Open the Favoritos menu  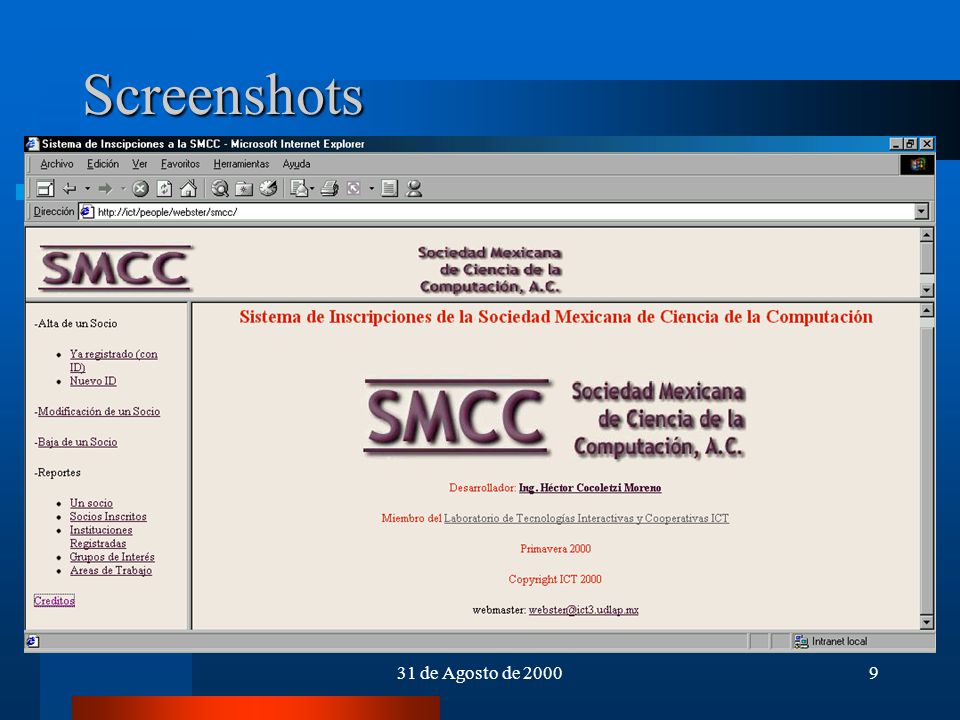(180, 164)
